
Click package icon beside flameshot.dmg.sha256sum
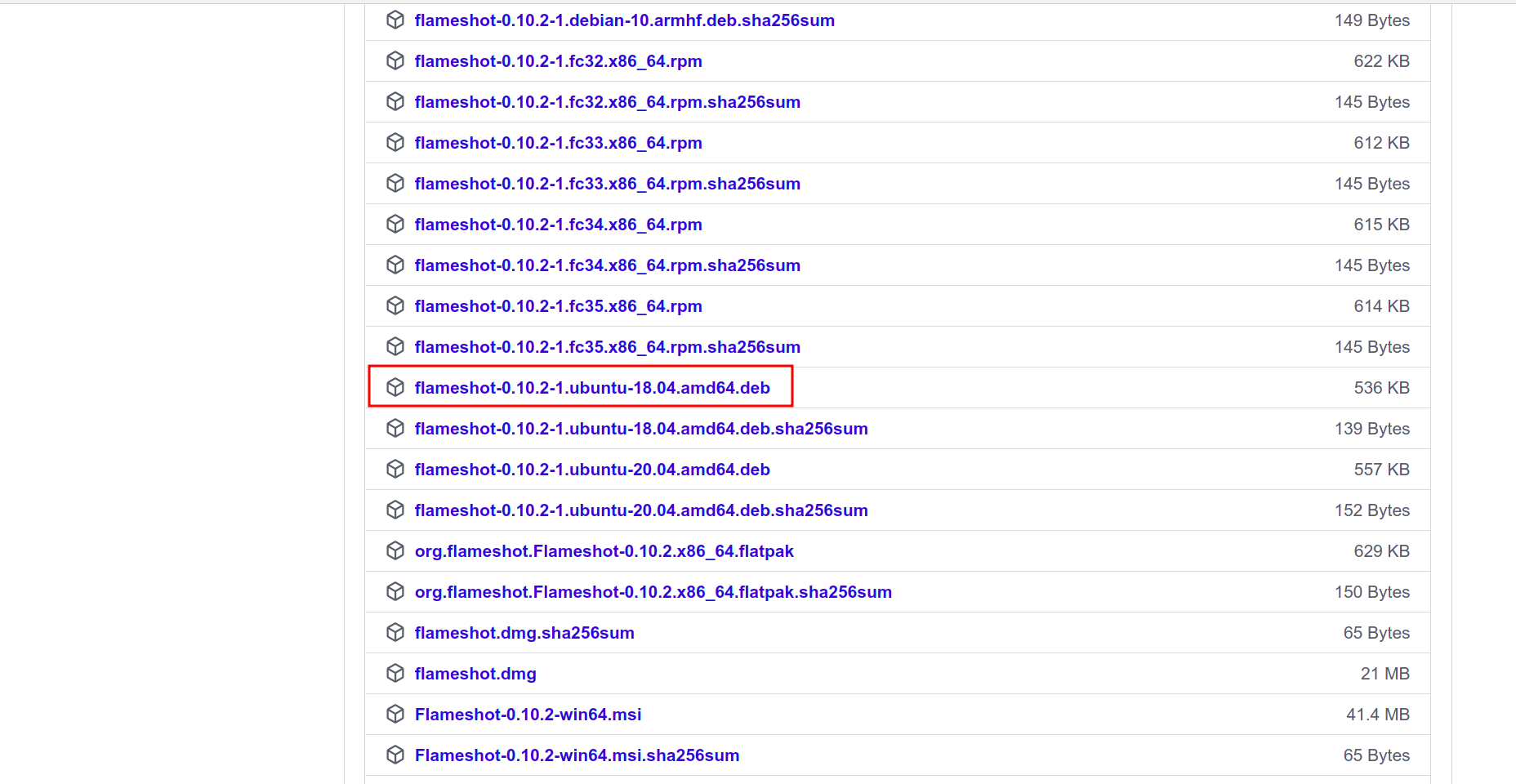pyautogui.click(x=395, y=632)
